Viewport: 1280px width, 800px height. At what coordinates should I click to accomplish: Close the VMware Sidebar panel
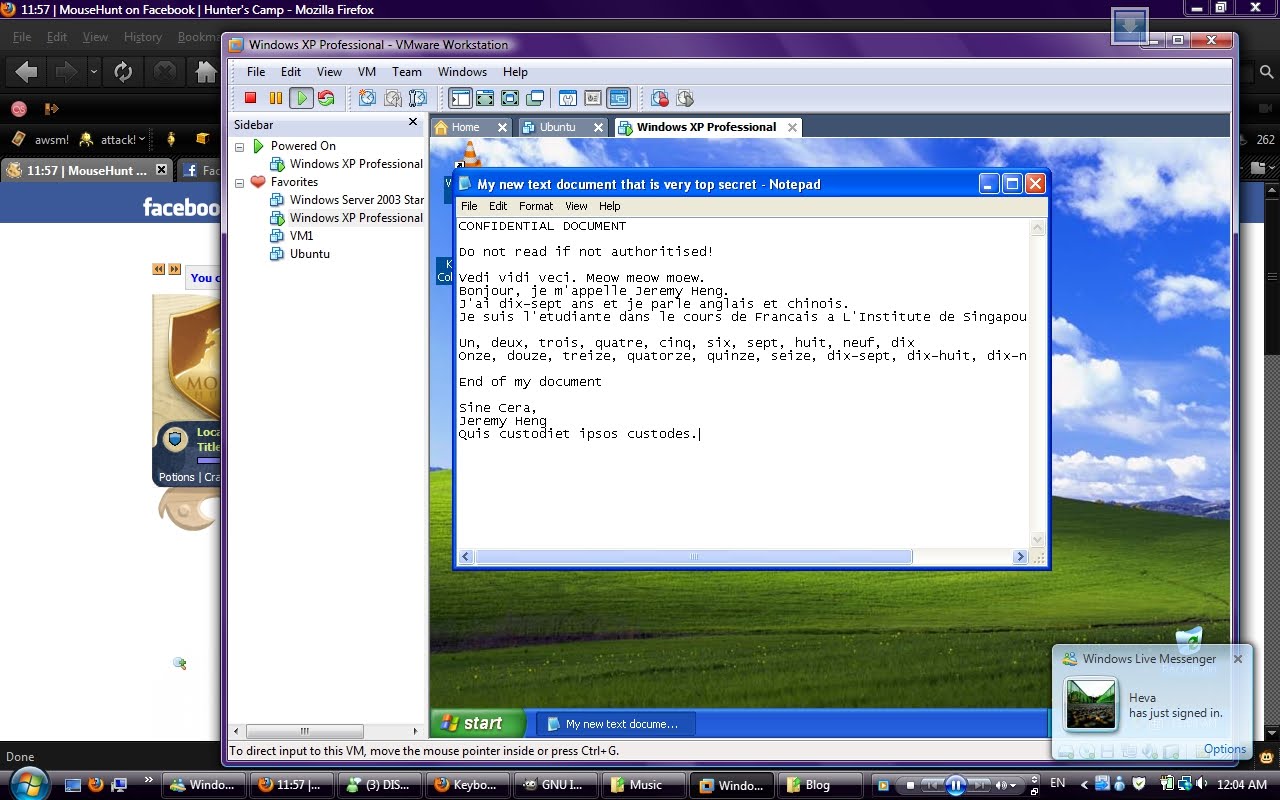(413, 122)
